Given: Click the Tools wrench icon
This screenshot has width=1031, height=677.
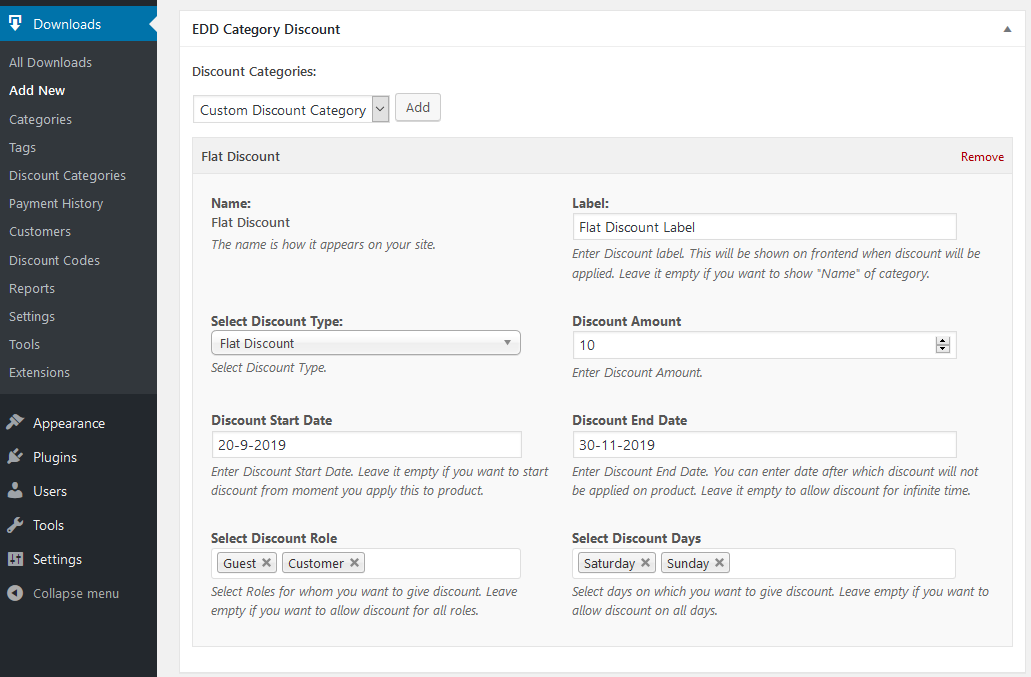Looking at the screenshot, I should coord(15,525).
